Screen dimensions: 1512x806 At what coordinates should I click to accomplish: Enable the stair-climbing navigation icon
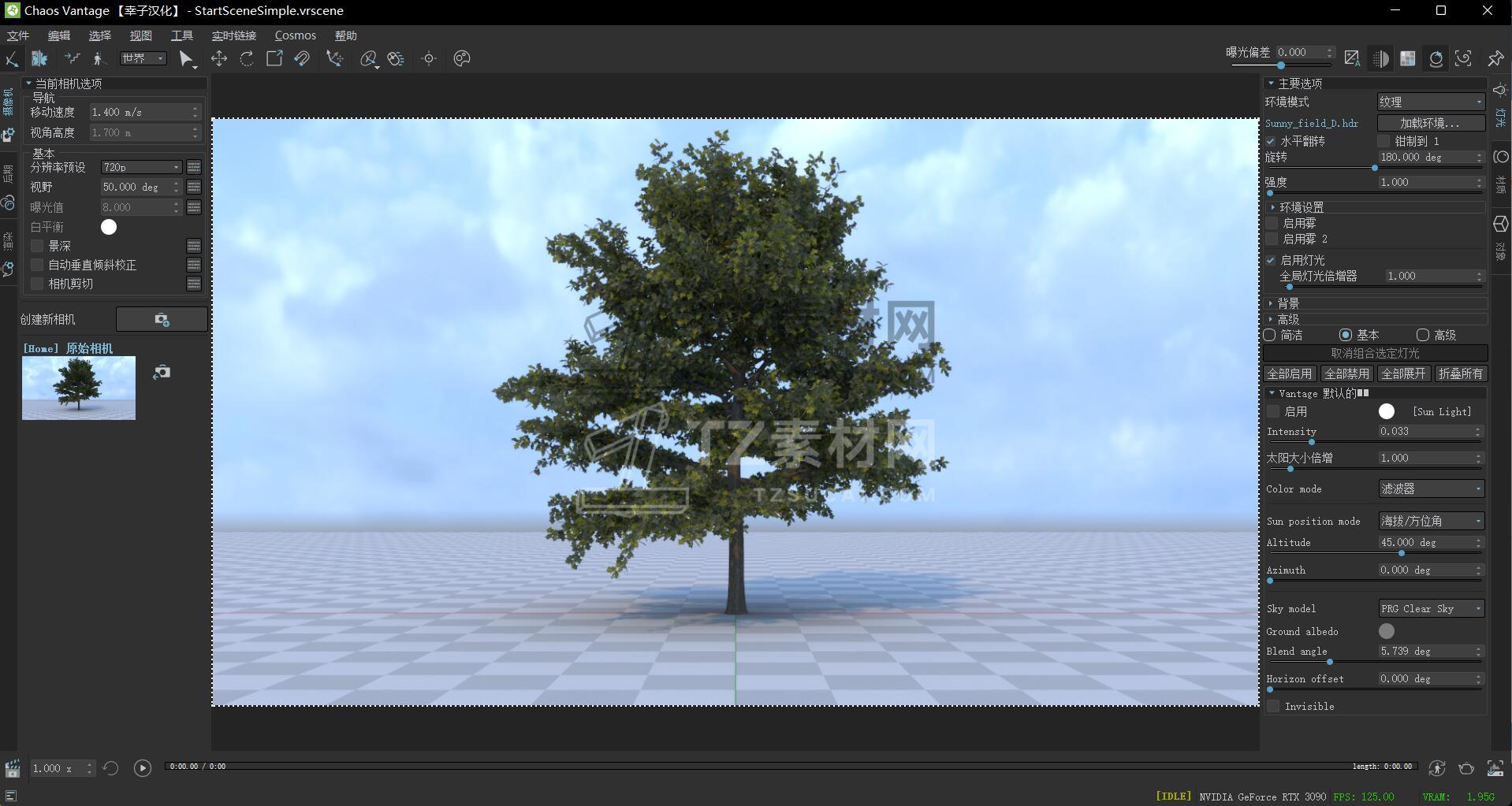click(x=72, y=58)
